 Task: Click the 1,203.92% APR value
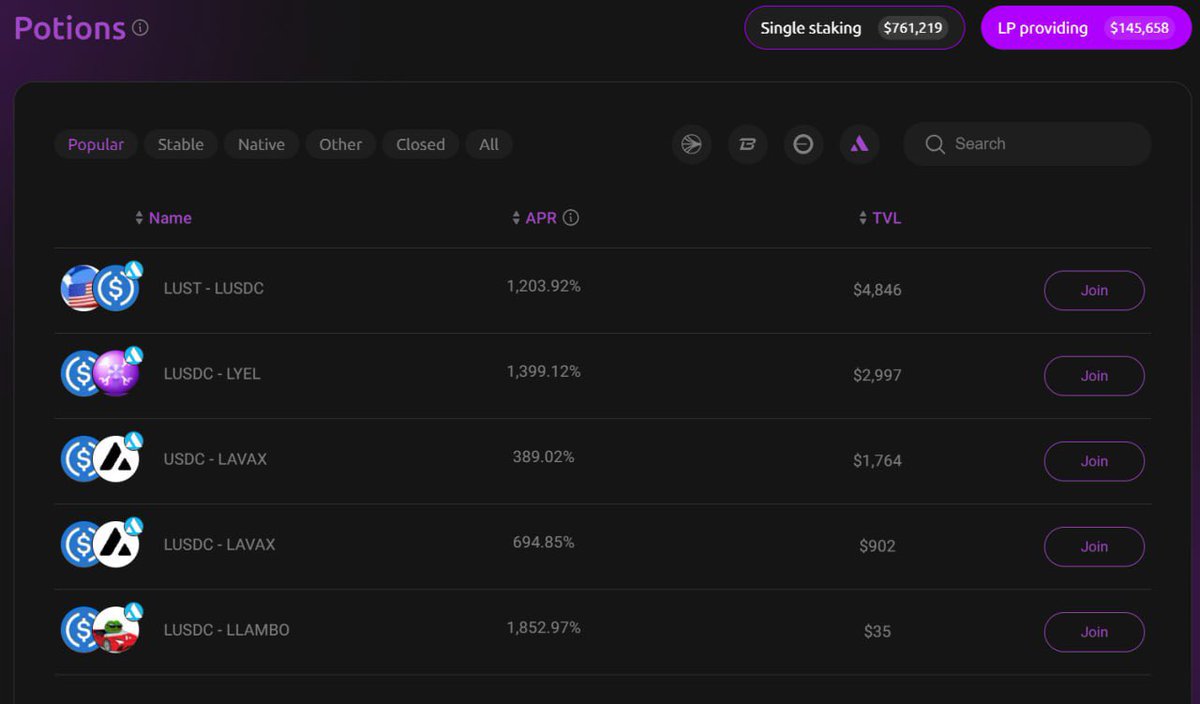544,286
